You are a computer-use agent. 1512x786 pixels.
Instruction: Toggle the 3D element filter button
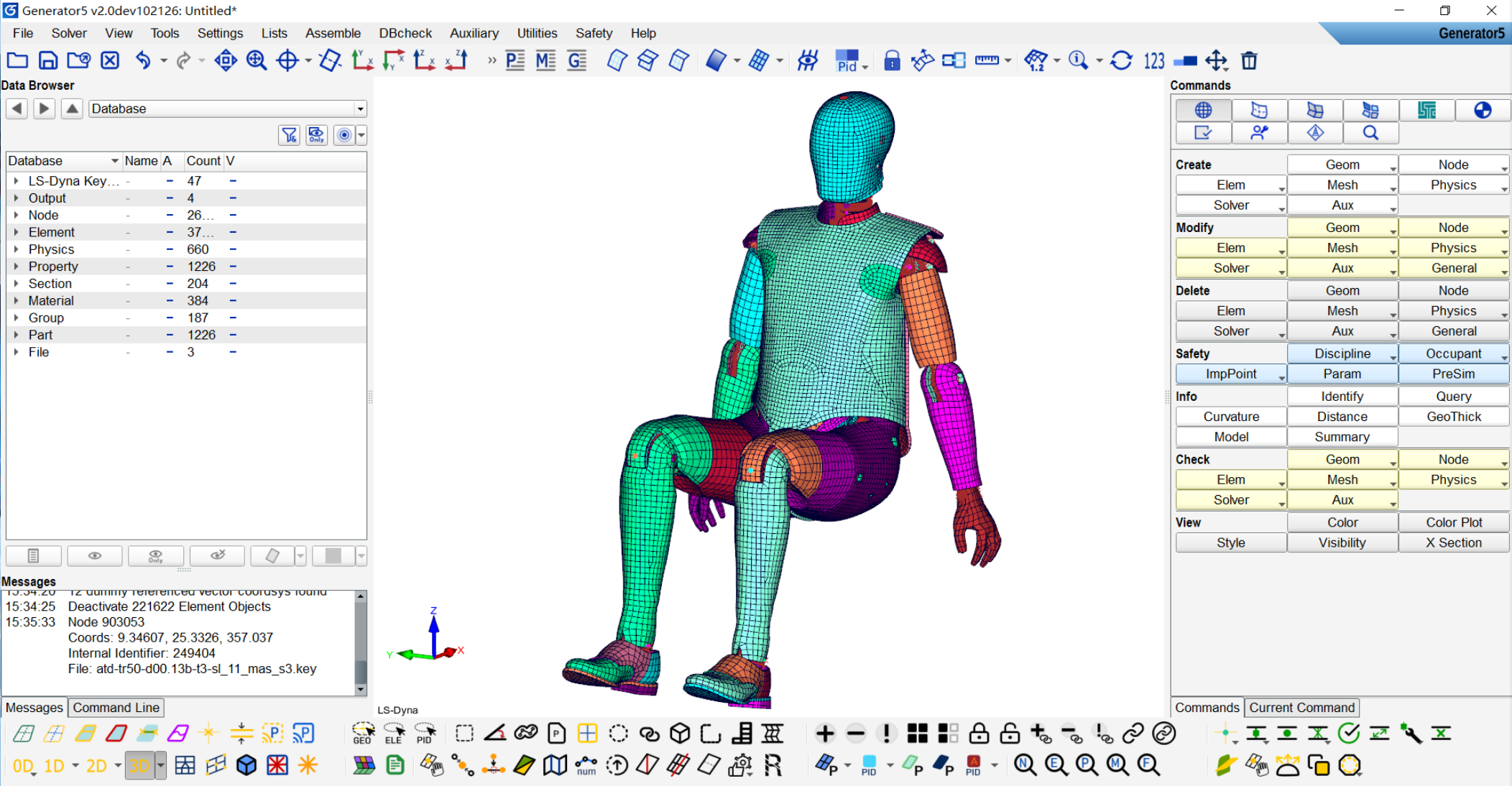click(x=139, y=766)
